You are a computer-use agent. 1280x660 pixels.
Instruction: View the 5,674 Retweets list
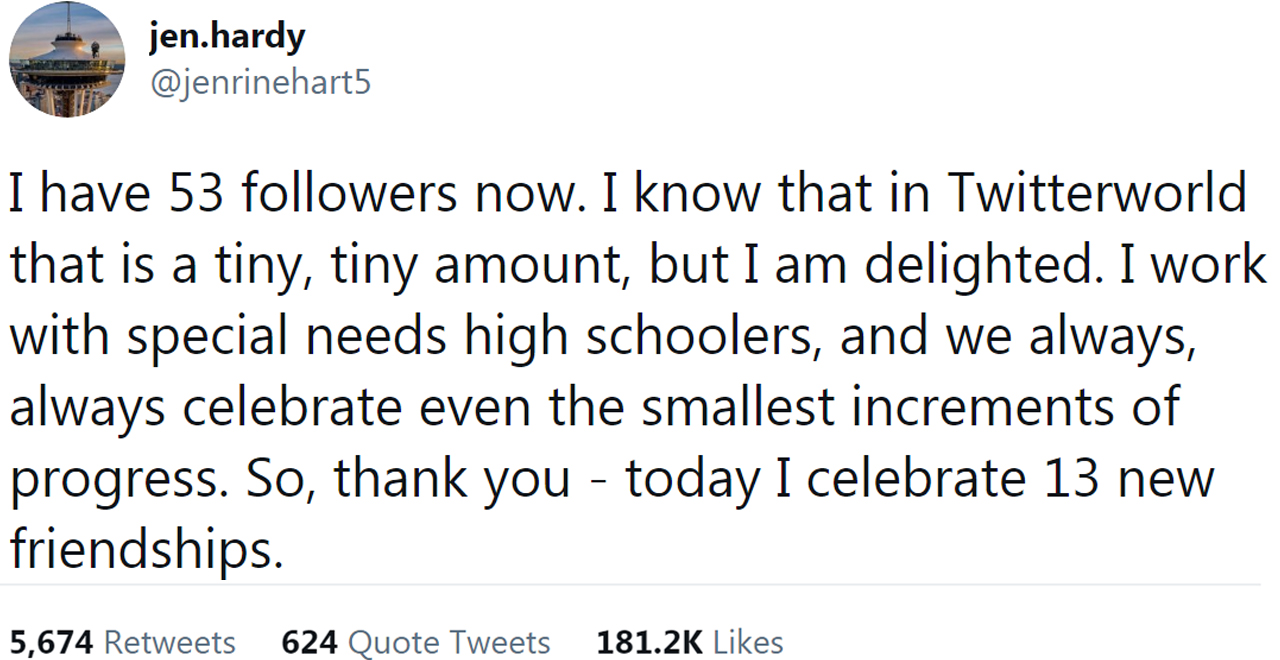coord(122,642)
